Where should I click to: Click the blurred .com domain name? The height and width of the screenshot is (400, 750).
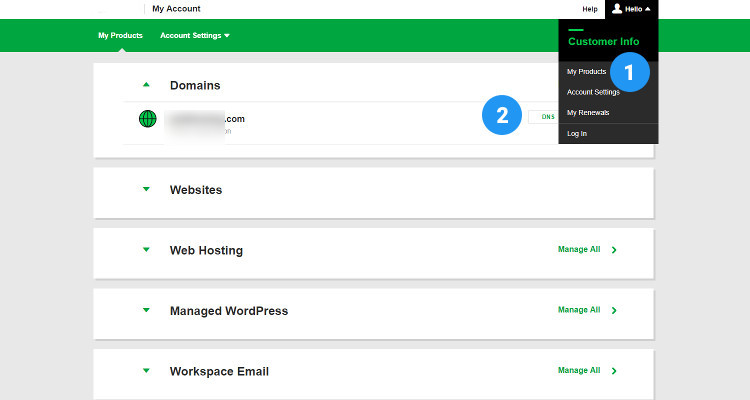(205, 119)
